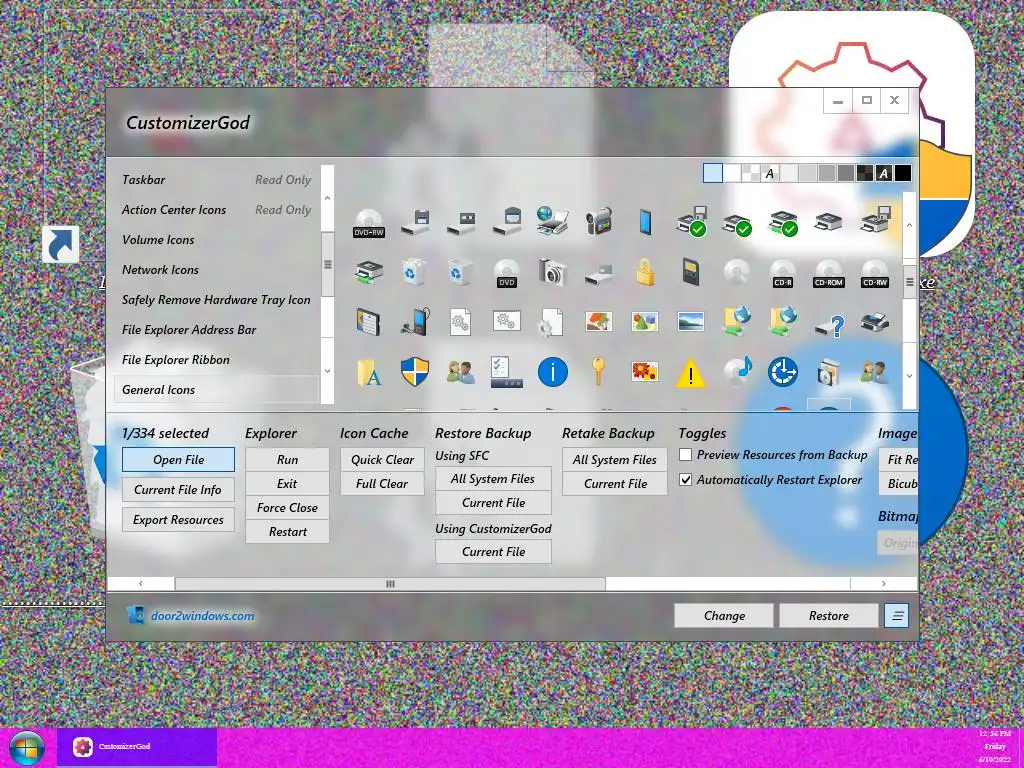
Task: Click Icon Cache Full Clear button
Action: click(383, 484)
